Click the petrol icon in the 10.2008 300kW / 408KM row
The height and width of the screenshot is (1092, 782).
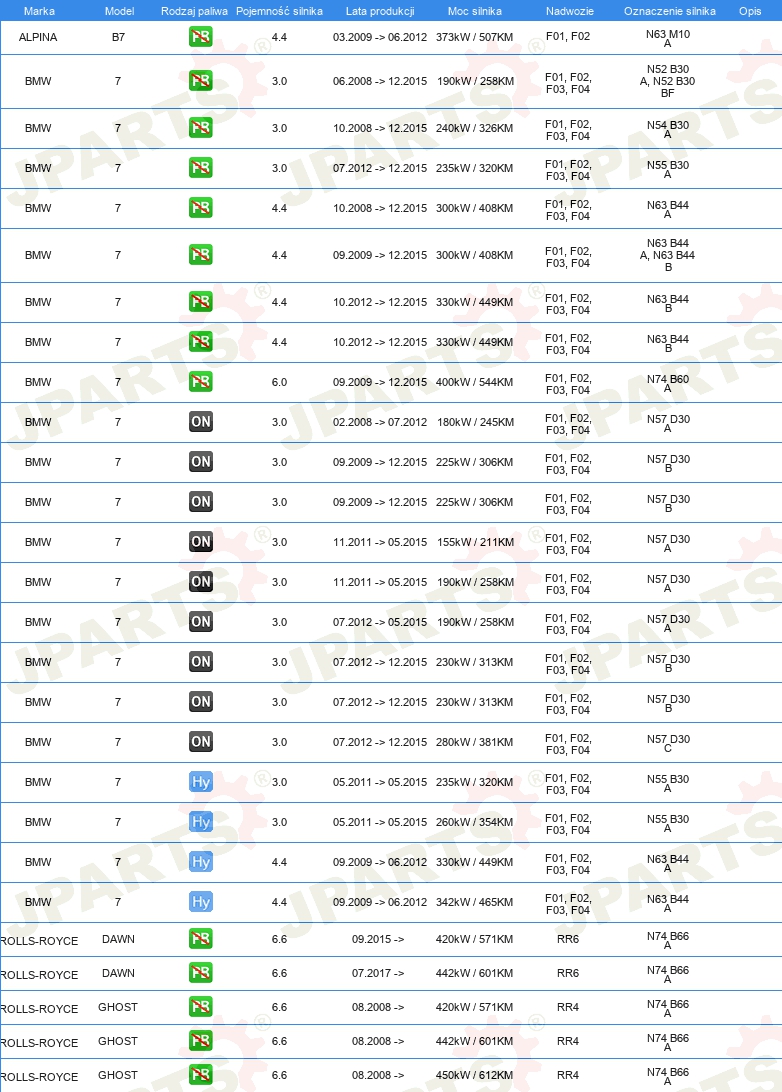tap(201, 208)
